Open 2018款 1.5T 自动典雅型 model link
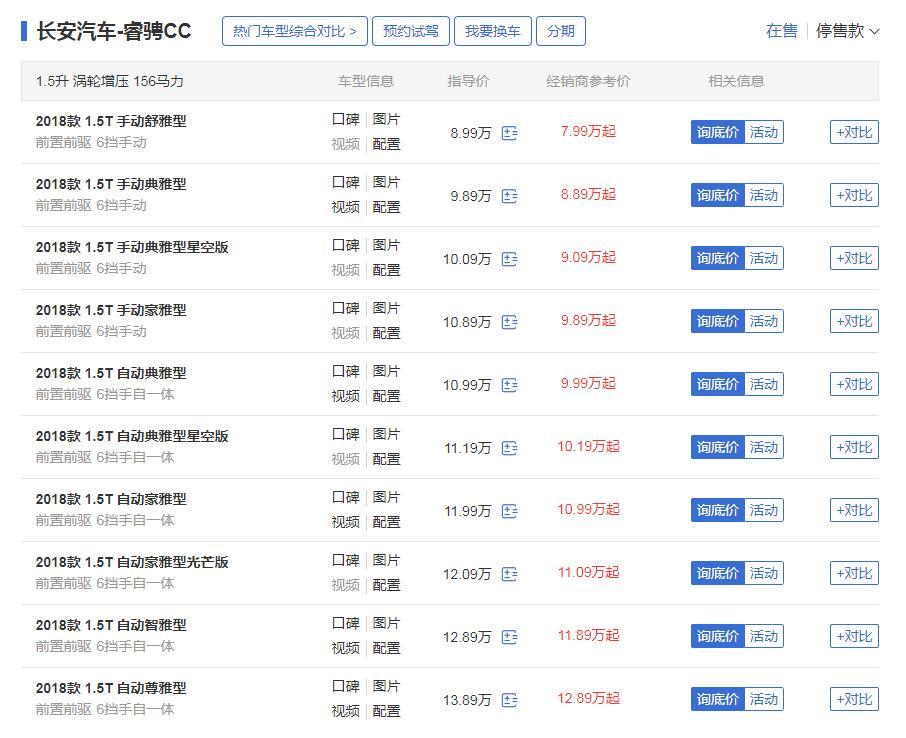This screenshot has height=738, width=906. [x=111, y=373]
